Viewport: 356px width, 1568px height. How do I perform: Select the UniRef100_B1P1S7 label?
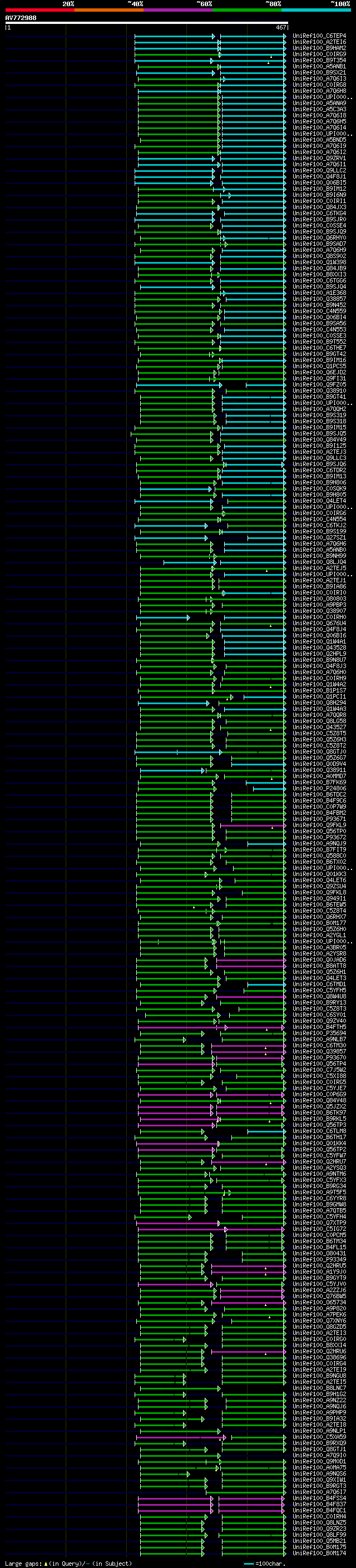[319, 691]
